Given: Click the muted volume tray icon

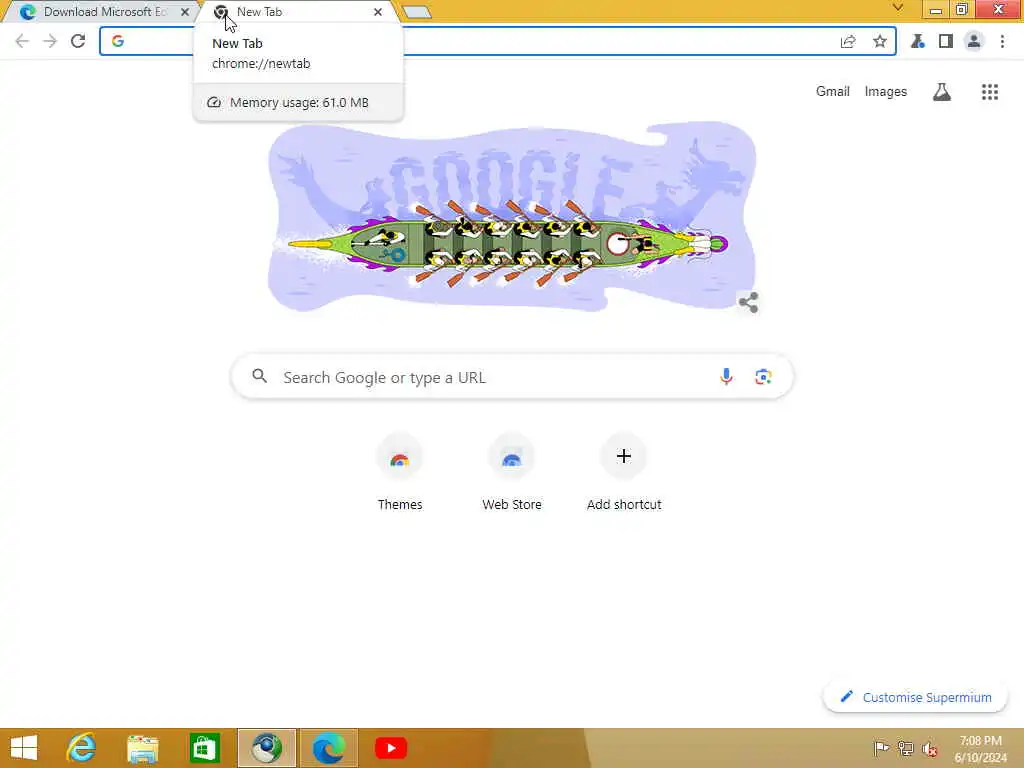Looking at the screenshot, I should click(x=930, y=748).
